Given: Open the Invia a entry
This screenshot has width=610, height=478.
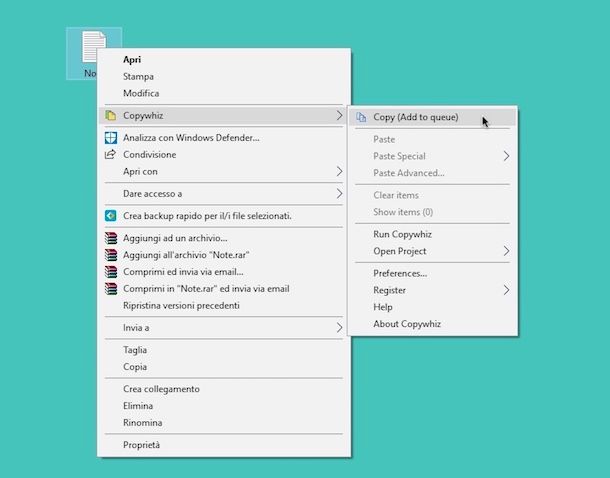Looking at the screenshot, I should 224,328.
